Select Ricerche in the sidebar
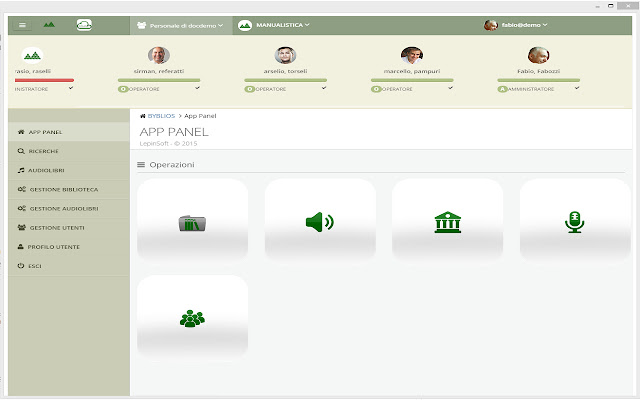This screenshot has width=640, height=400. pyautogui.click(x=44, y=151)
